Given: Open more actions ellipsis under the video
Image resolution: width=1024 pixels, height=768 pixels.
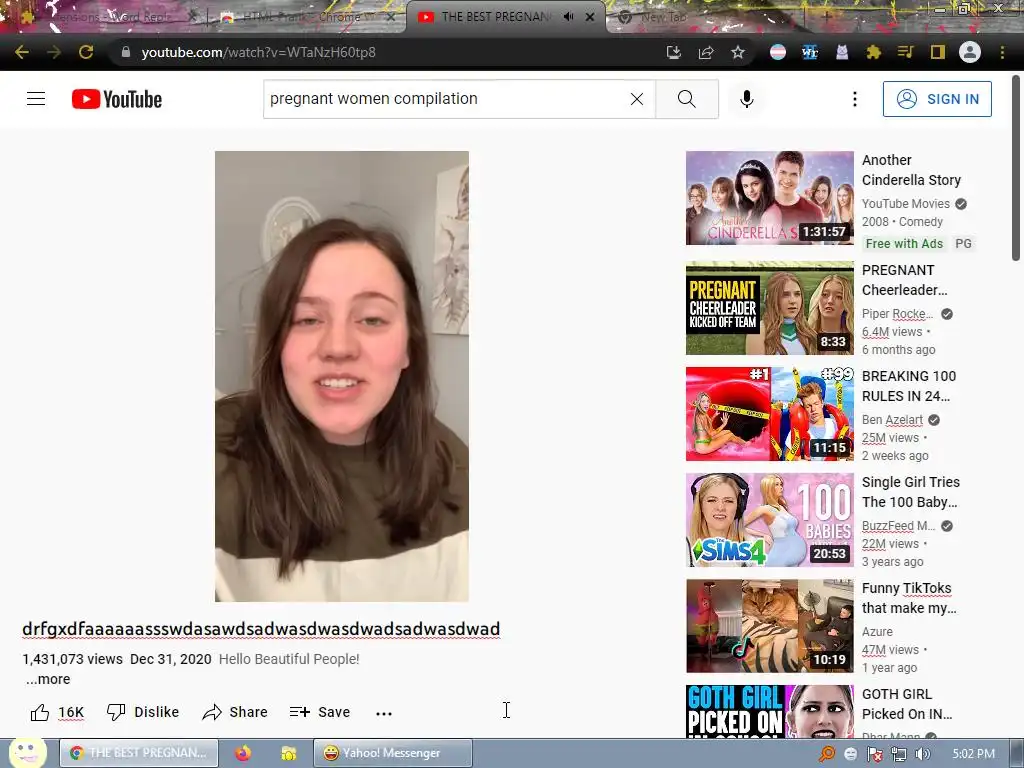Looking at the screenshot, I should coord(384,713).
